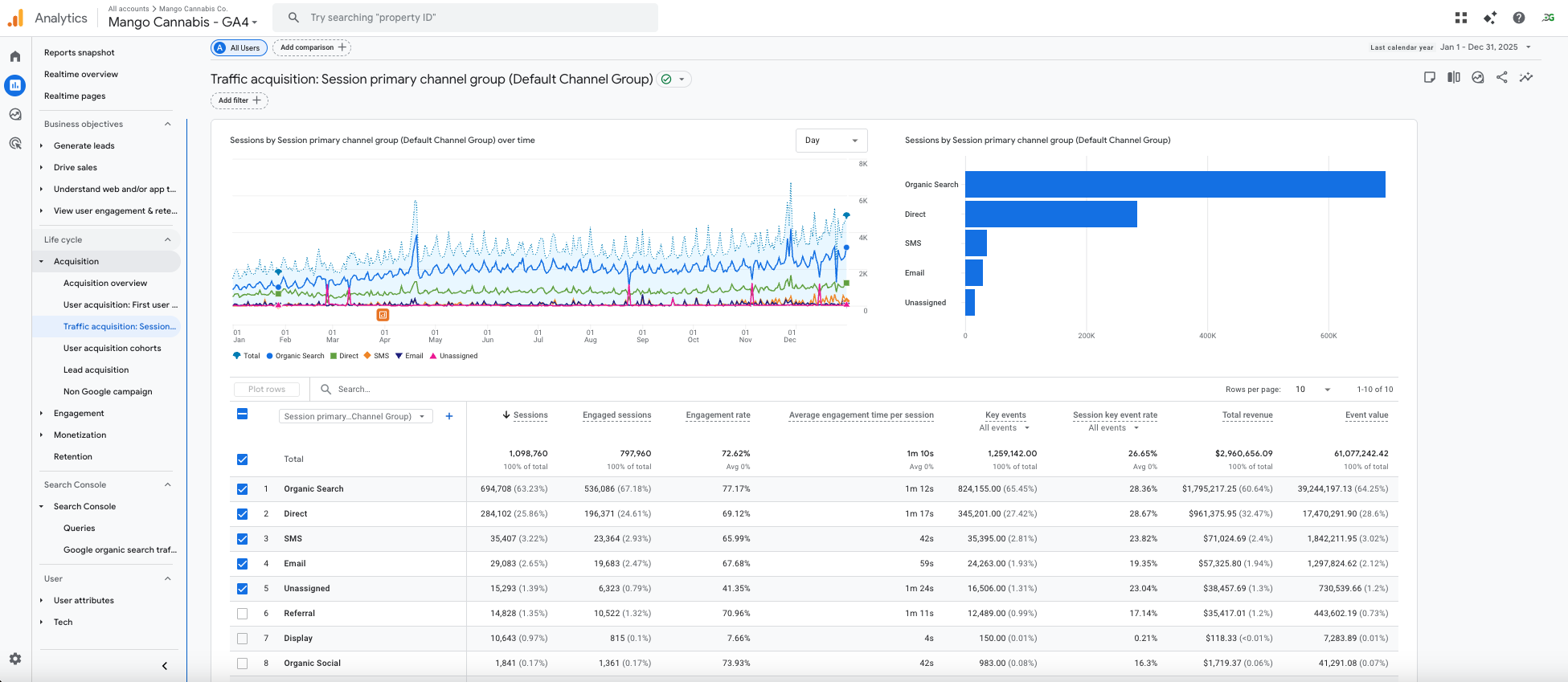Open the account avatar menu
Image resolution: width=1568 pixels, height=682 pixels.
pos(1548,18)
